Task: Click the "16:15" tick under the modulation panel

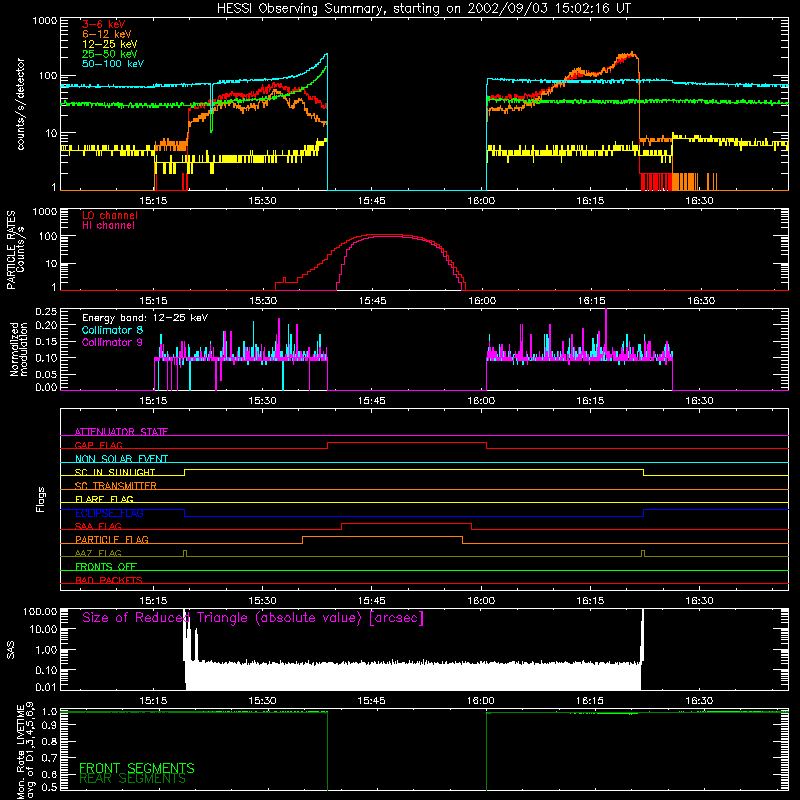Action: (590, 401)
